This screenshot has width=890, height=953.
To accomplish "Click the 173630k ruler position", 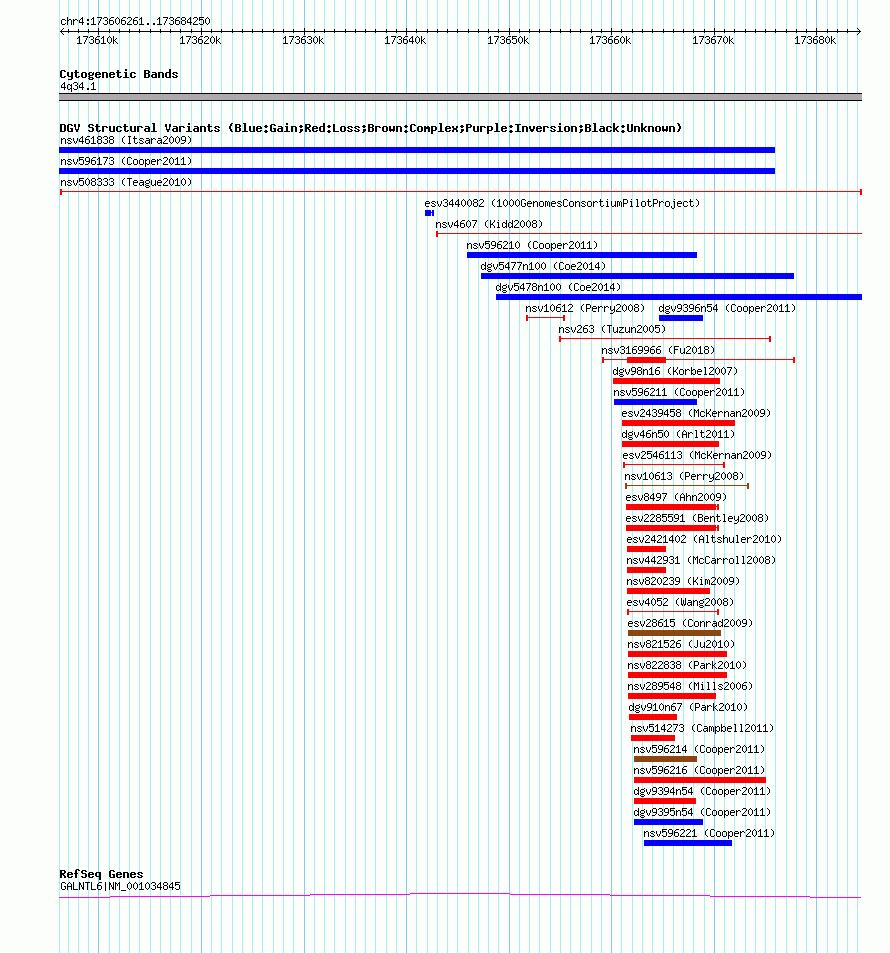I will tap(303, 40).
